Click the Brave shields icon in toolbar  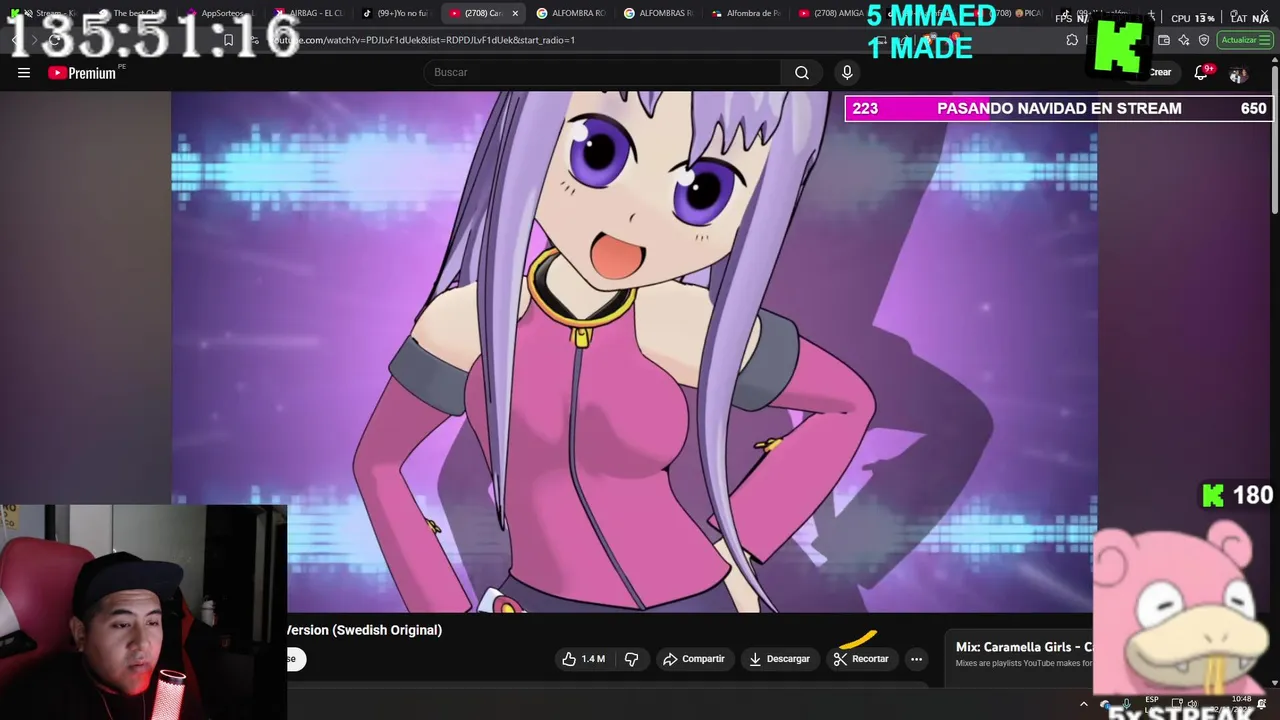[x=1204, y=40]
